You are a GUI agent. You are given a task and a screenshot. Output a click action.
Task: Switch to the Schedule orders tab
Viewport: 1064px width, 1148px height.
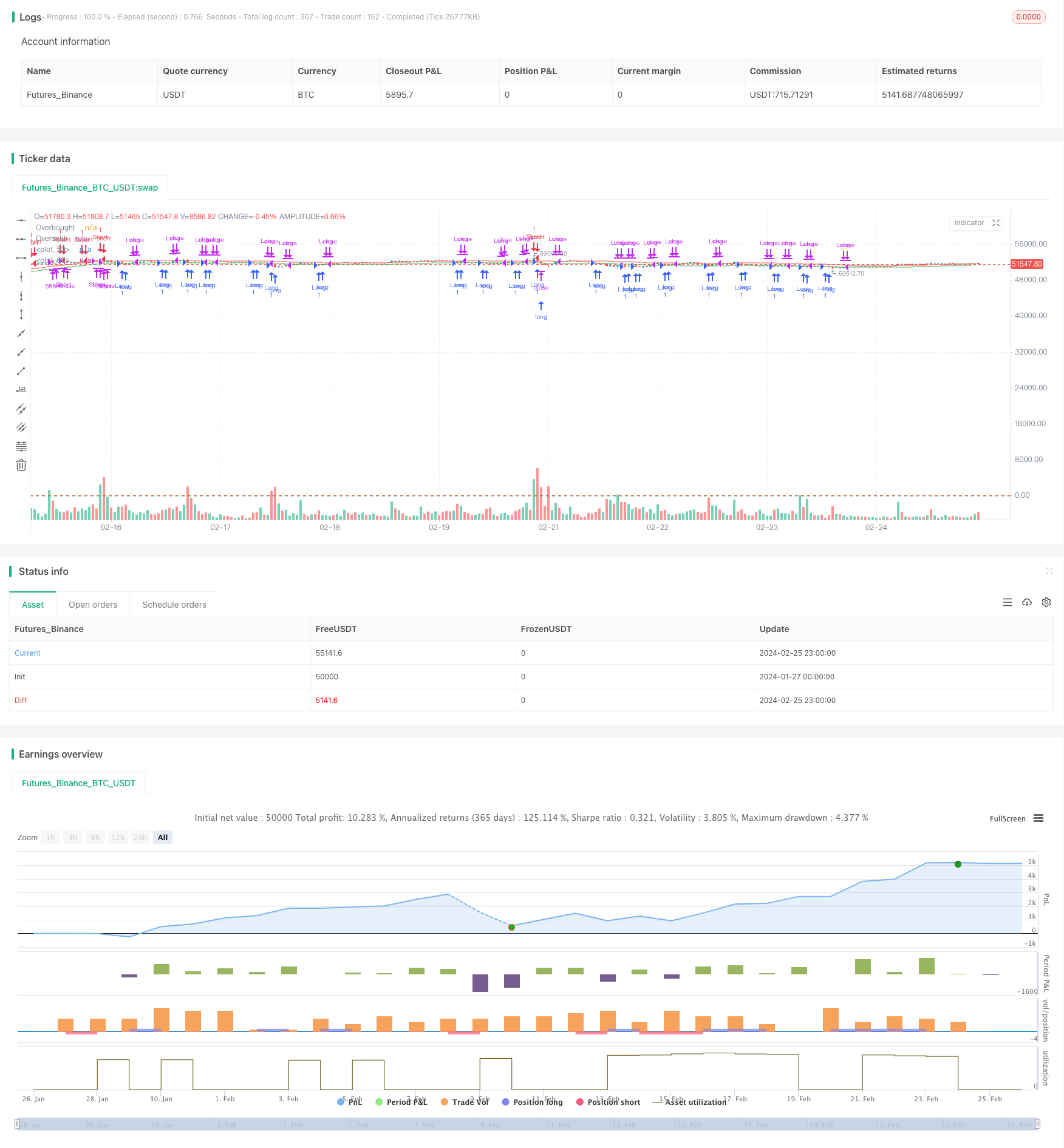click(x=174, y=605)
